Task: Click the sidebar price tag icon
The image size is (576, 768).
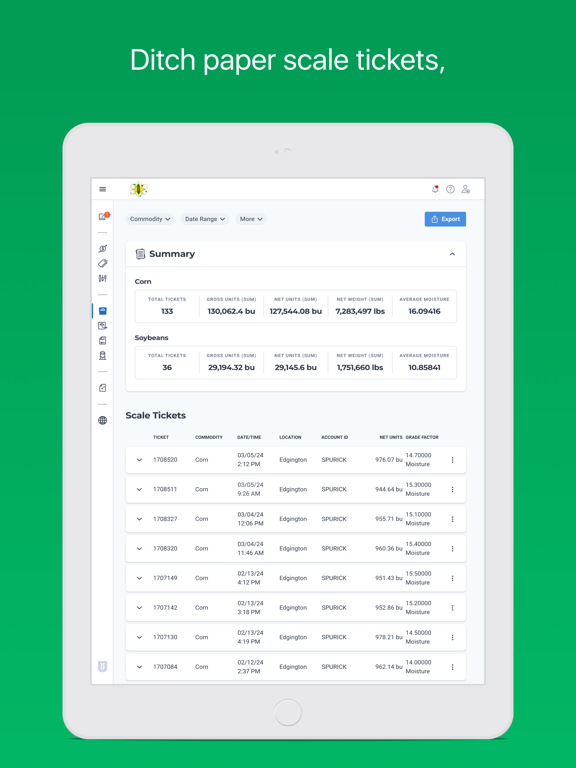Action: (102, 264)
